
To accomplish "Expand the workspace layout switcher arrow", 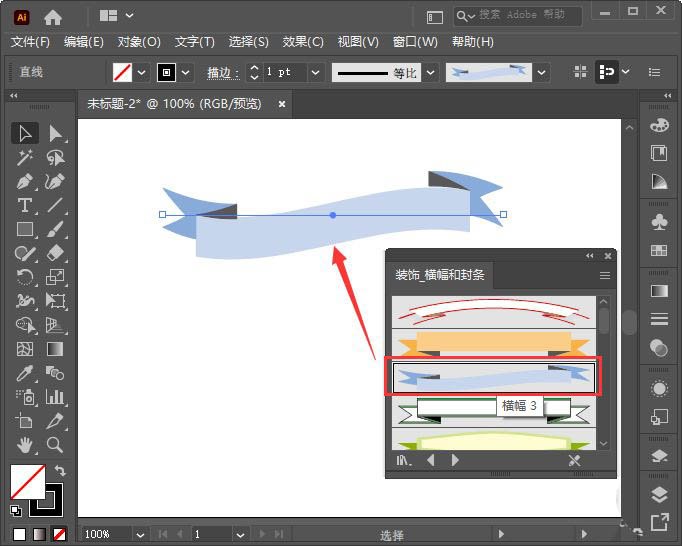I will 130,16.
